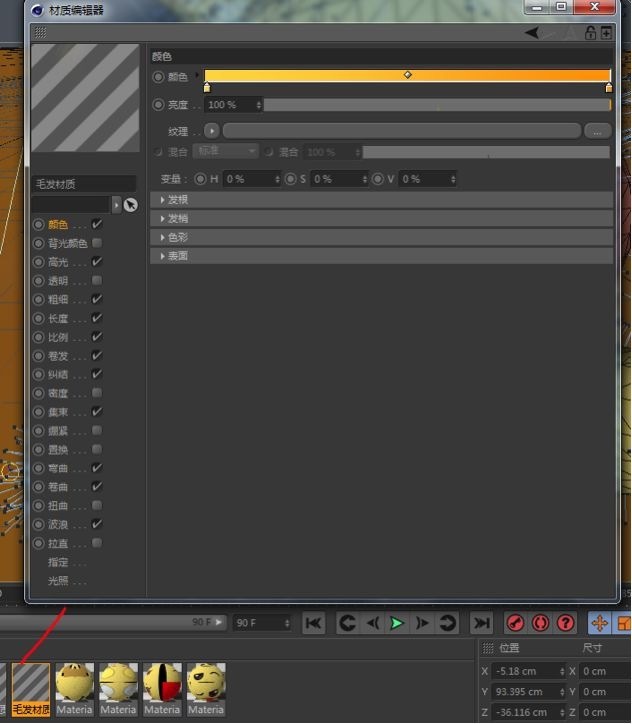Click the question mark keyframe selection icon
Image resolution: width=632 pixels, height=724 pixels.
click(565, 623)
